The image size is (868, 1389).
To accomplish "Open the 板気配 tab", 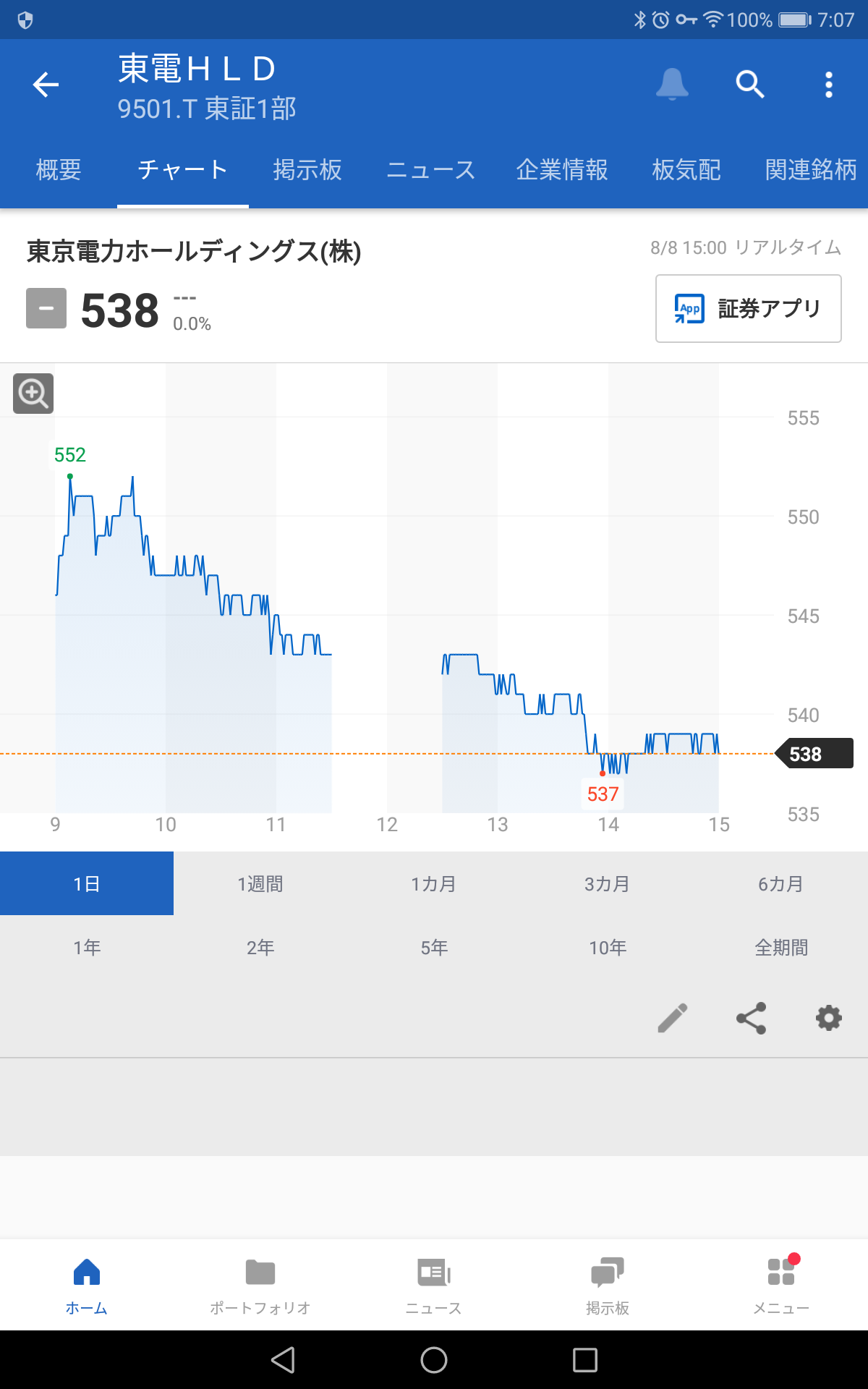I will pos(686,170).
